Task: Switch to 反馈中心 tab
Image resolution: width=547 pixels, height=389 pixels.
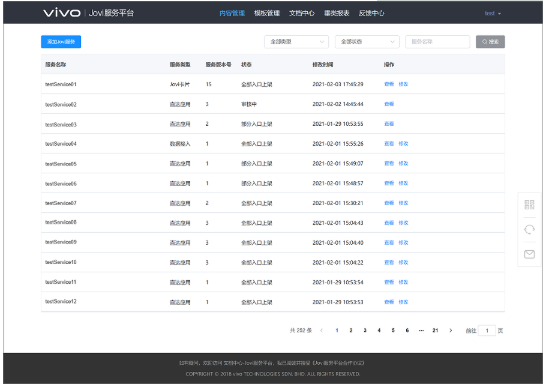Action: (372, 13)
